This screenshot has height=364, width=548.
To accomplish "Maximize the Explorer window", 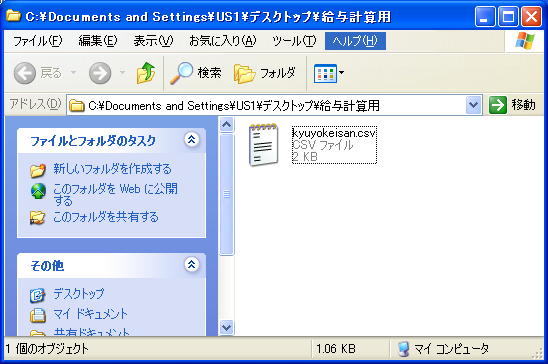I will (508, 16).
